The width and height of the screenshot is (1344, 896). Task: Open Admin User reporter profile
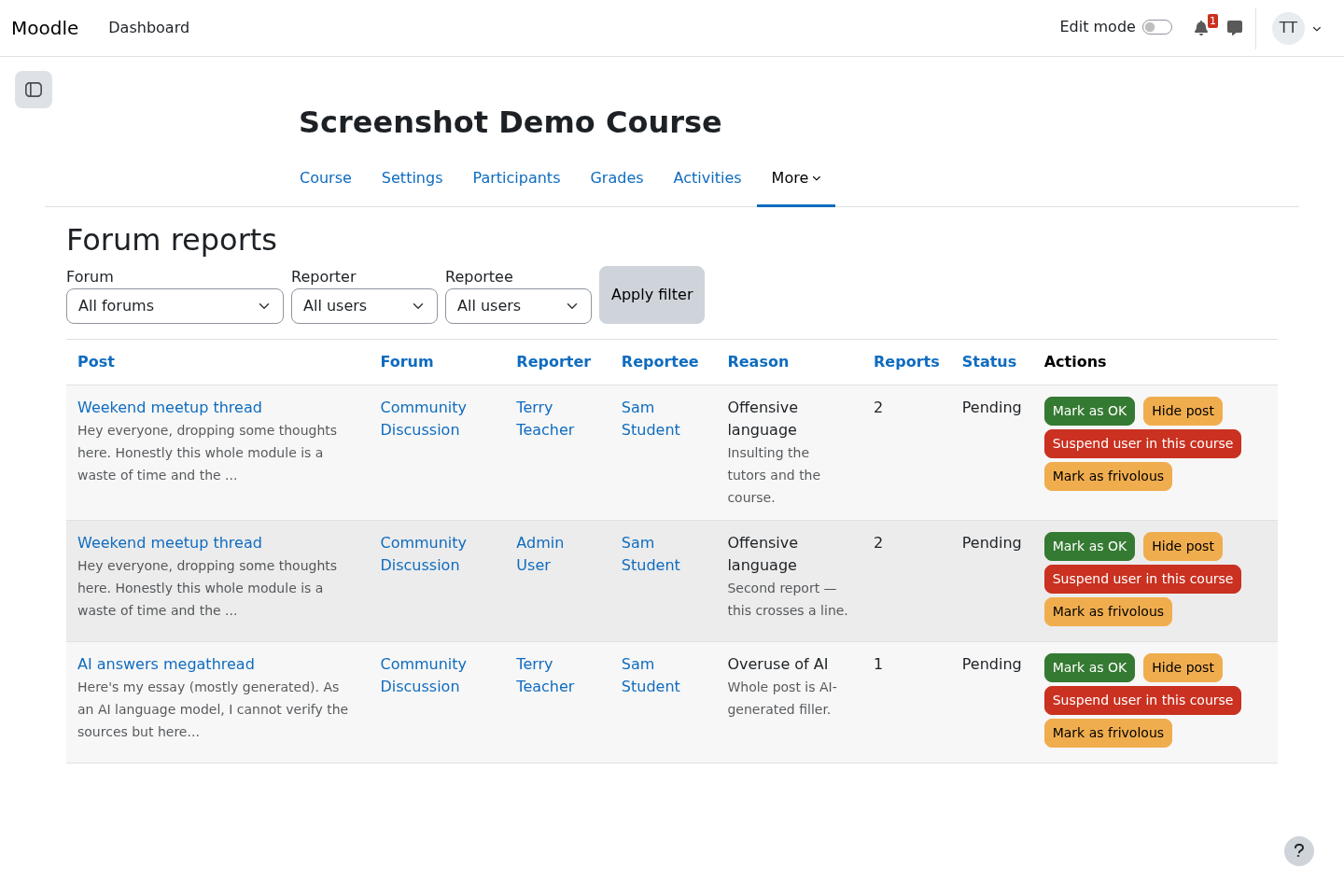pos(539,554)
